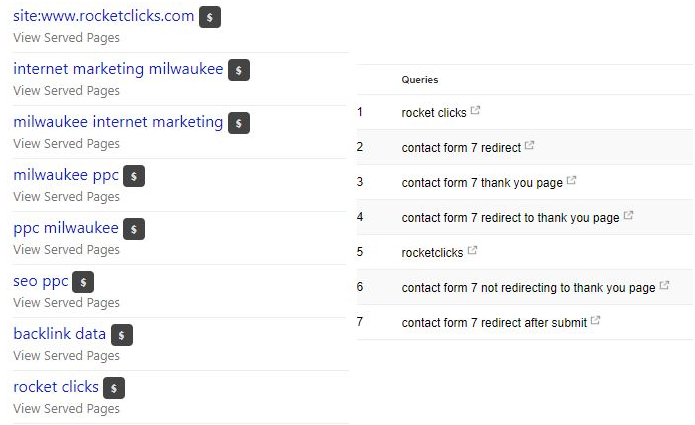Click dollar icon next to milwaukee ppc
Viewport: 695px width, 425px height.
click(134, 176)
